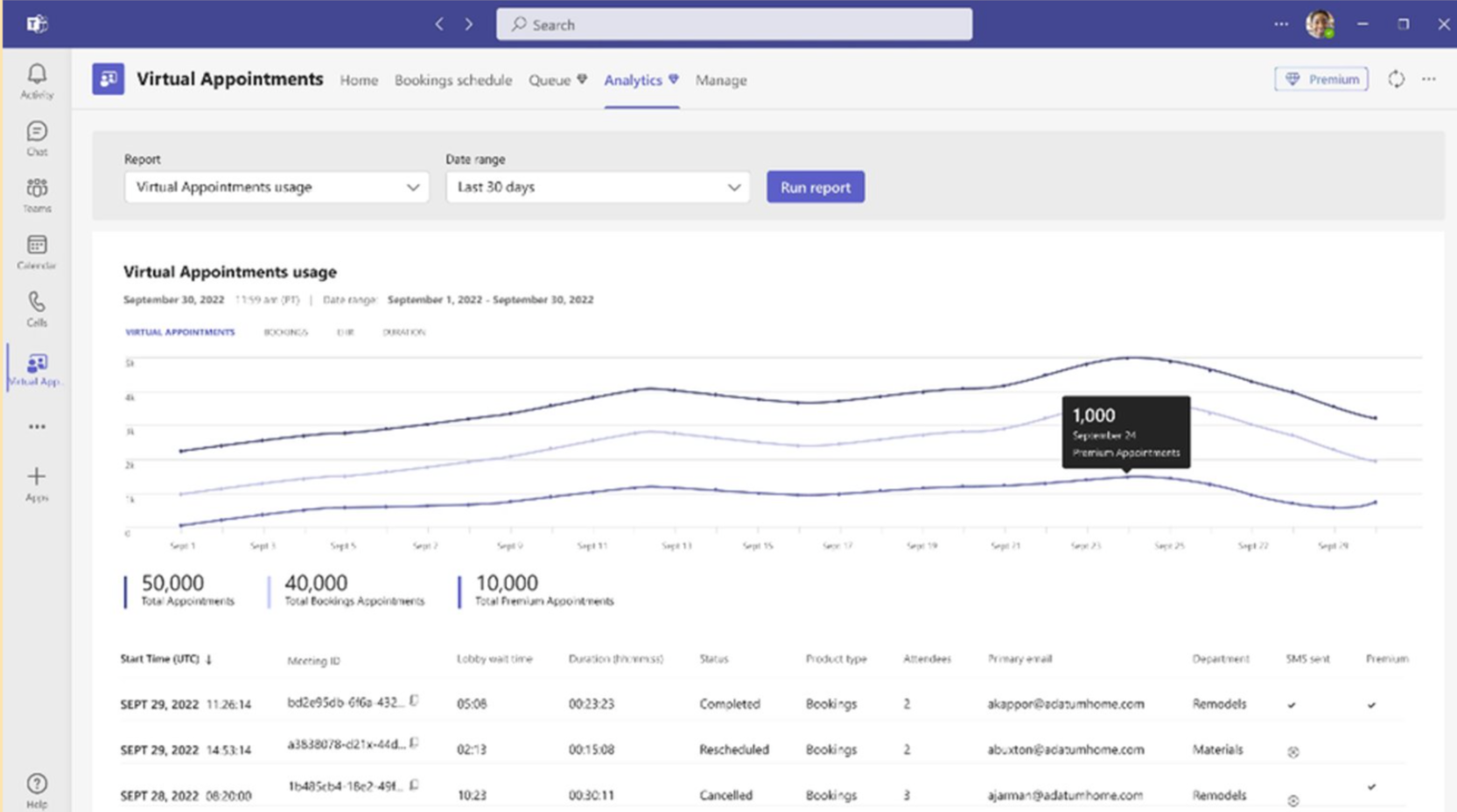This screenshot has height=812, width=1457.
Task: Open the Activity feed in sidebar
Action: tap(37, 81)
